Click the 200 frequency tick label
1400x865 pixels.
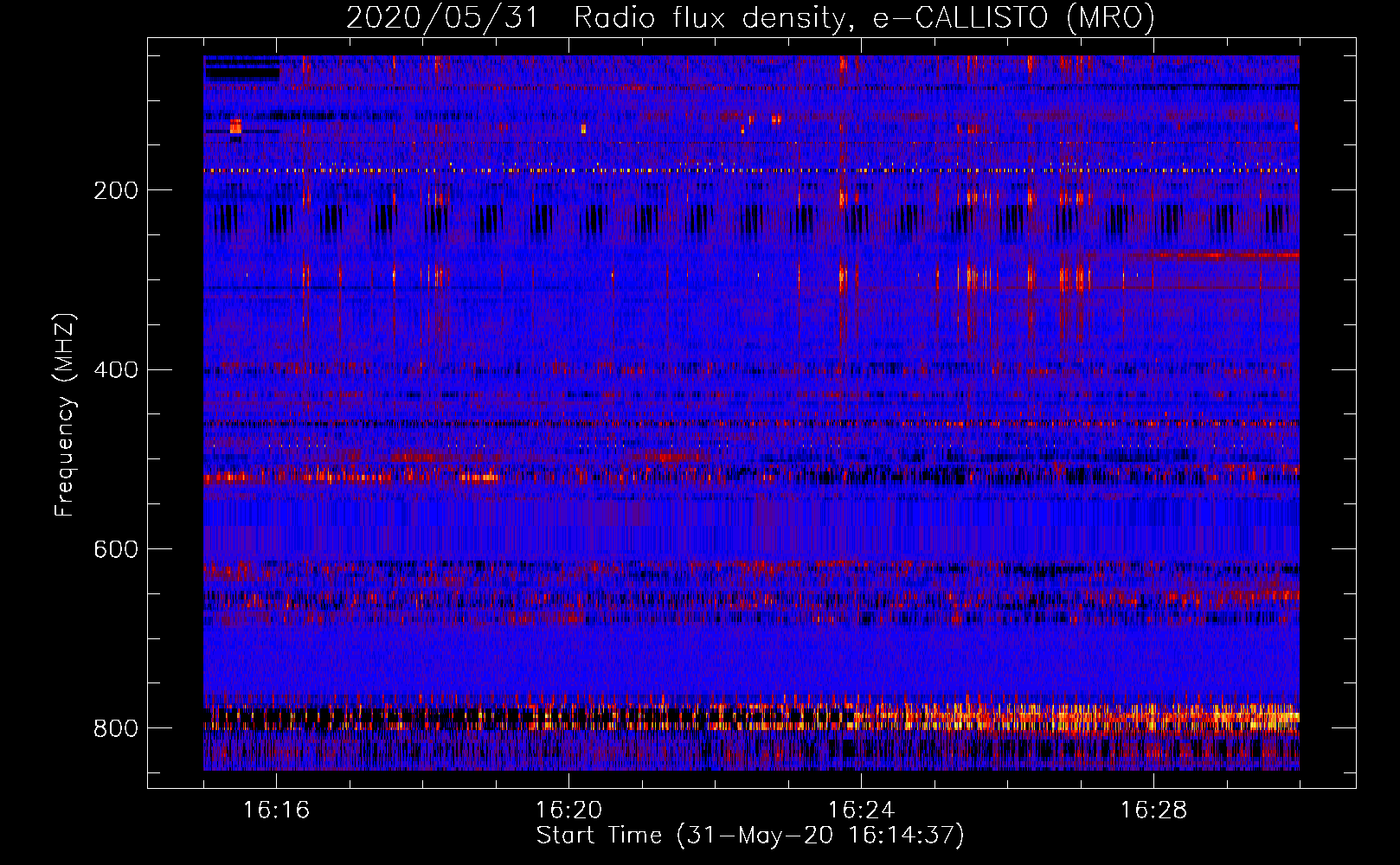point(116,190)
